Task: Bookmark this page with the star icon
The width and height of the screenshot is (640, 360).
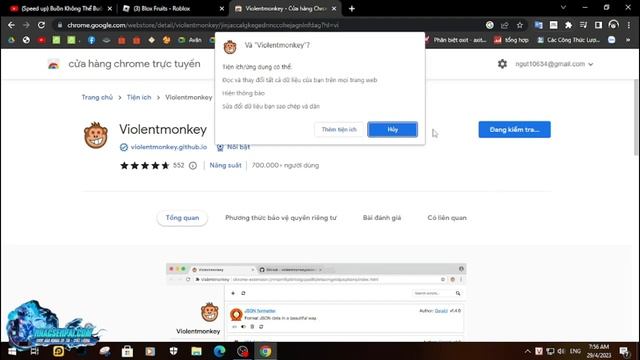Action: [520, 25]
